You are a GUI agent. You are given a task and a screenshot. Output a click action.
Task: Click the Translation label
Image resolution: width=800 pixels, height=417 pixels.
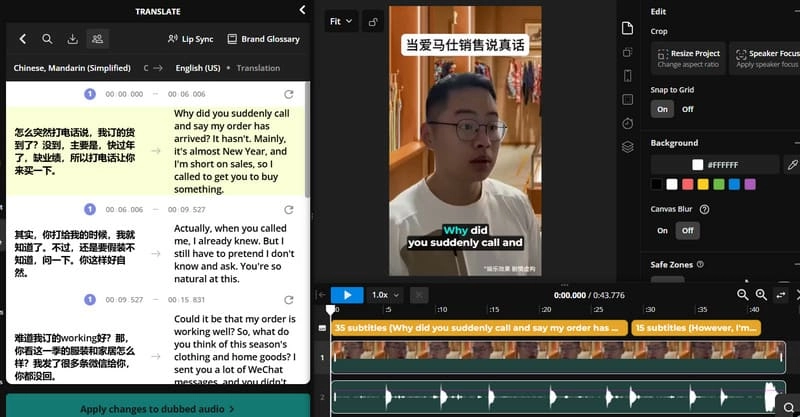point(258,68)
